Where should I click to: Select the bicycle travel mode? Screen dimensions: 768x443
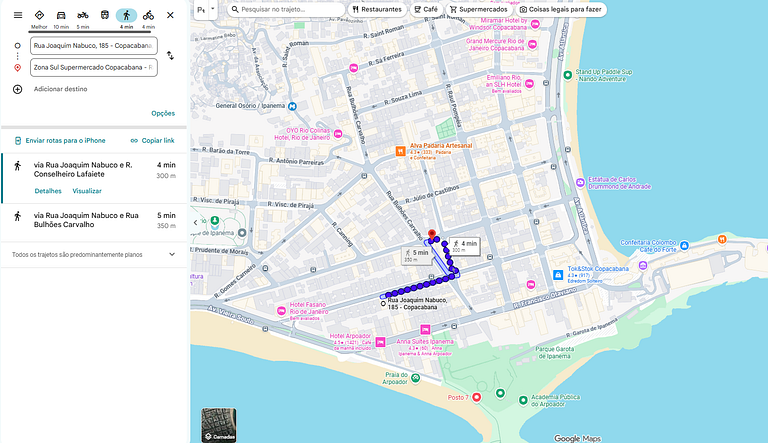click(x=148, y=18)
